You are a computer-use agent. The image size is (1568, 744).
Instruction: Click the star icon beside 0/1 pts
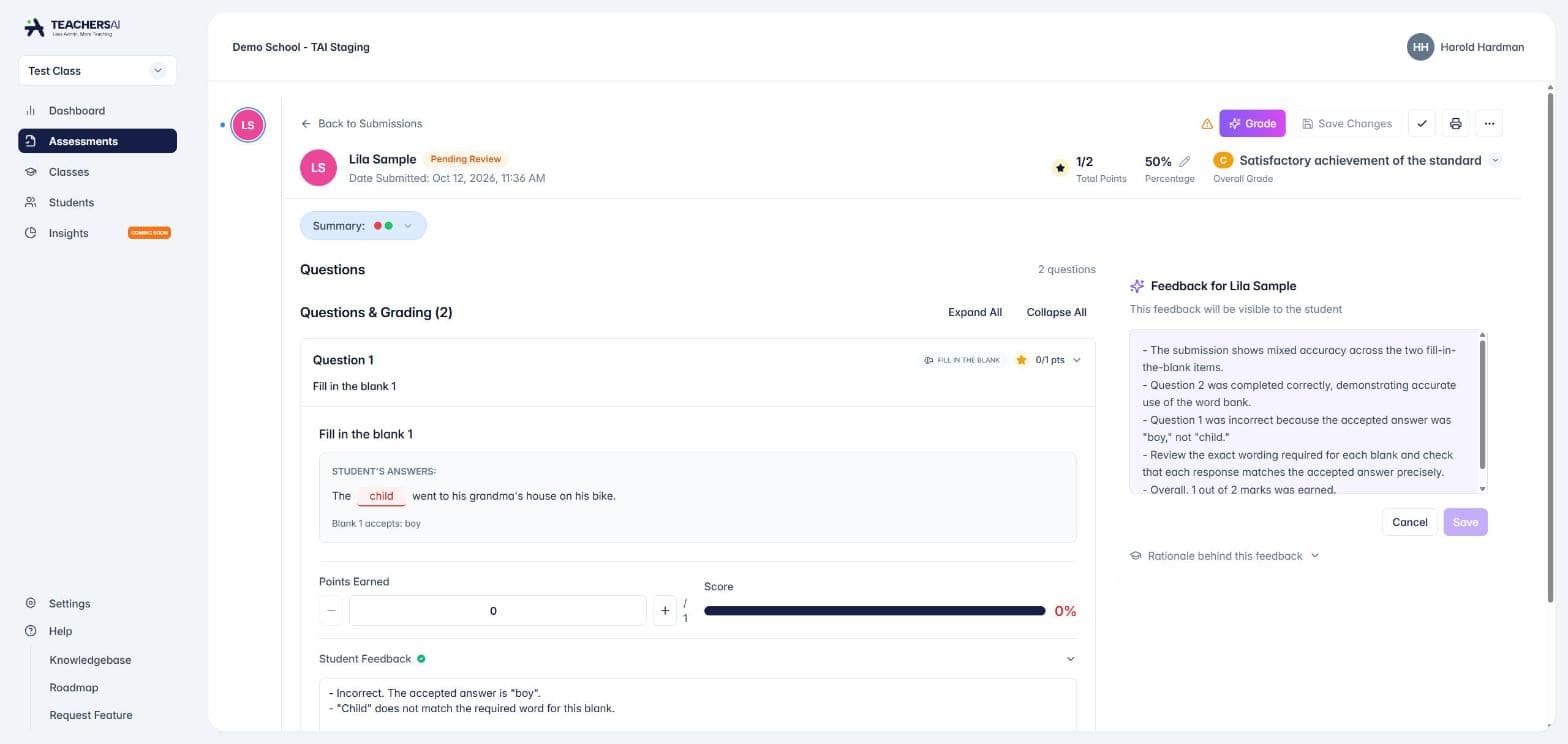click(1021, 360)
